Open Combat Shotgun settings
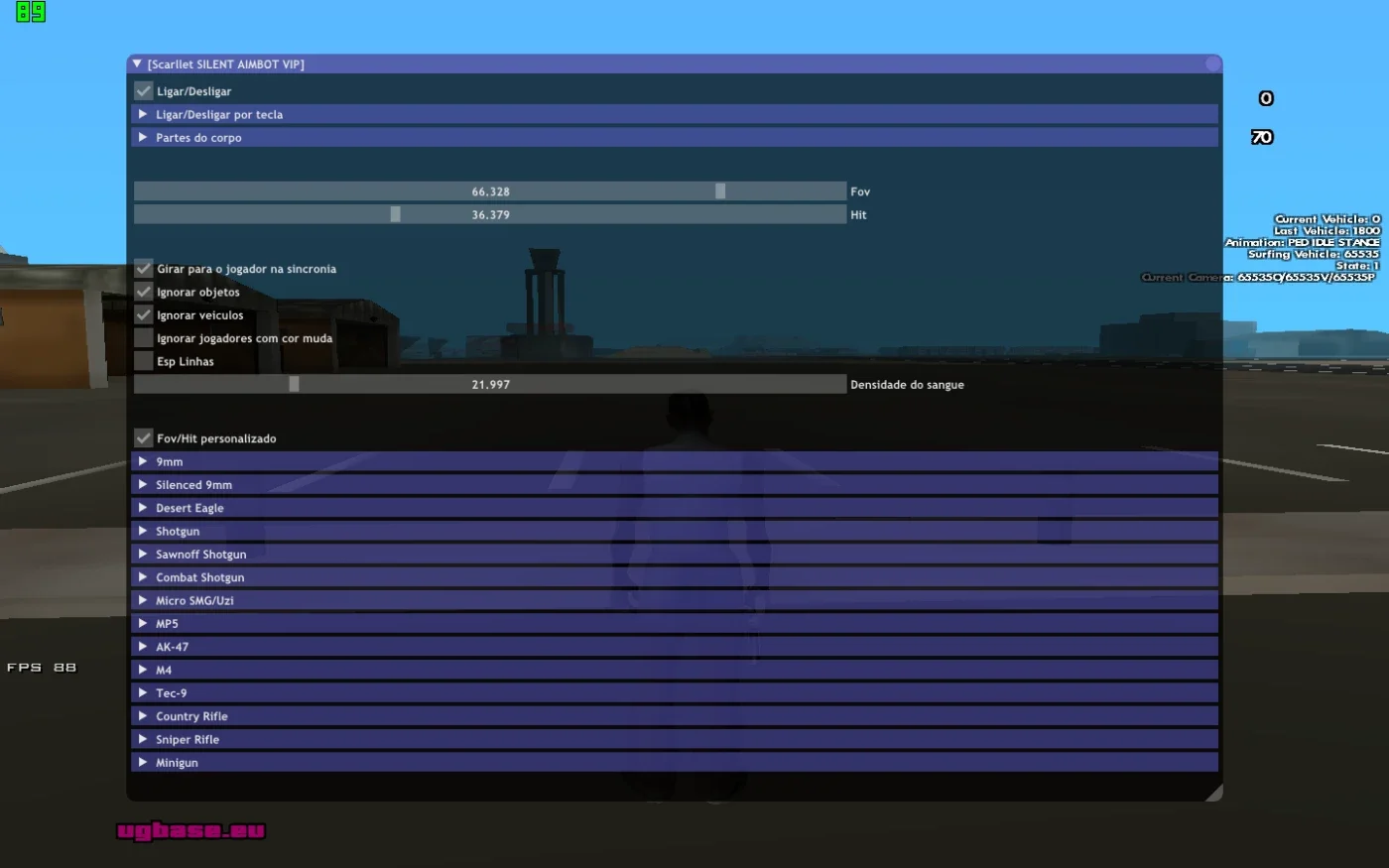The image size is (1389, 868). [675, 577]
